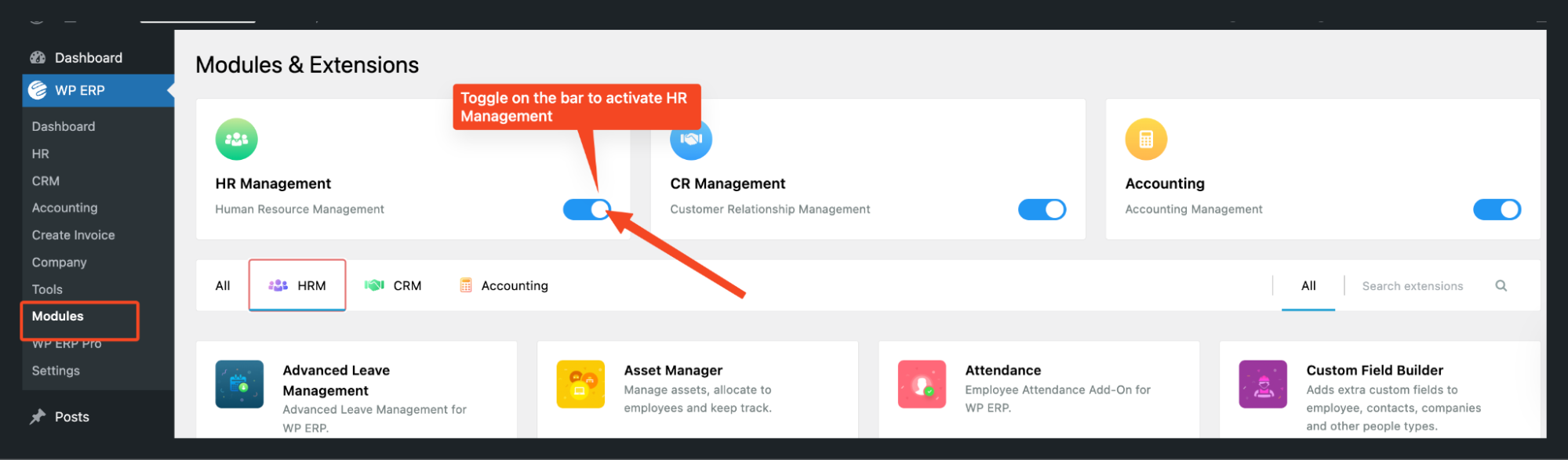
Task: Open the CRM submenu item
Action: point(45,181)
